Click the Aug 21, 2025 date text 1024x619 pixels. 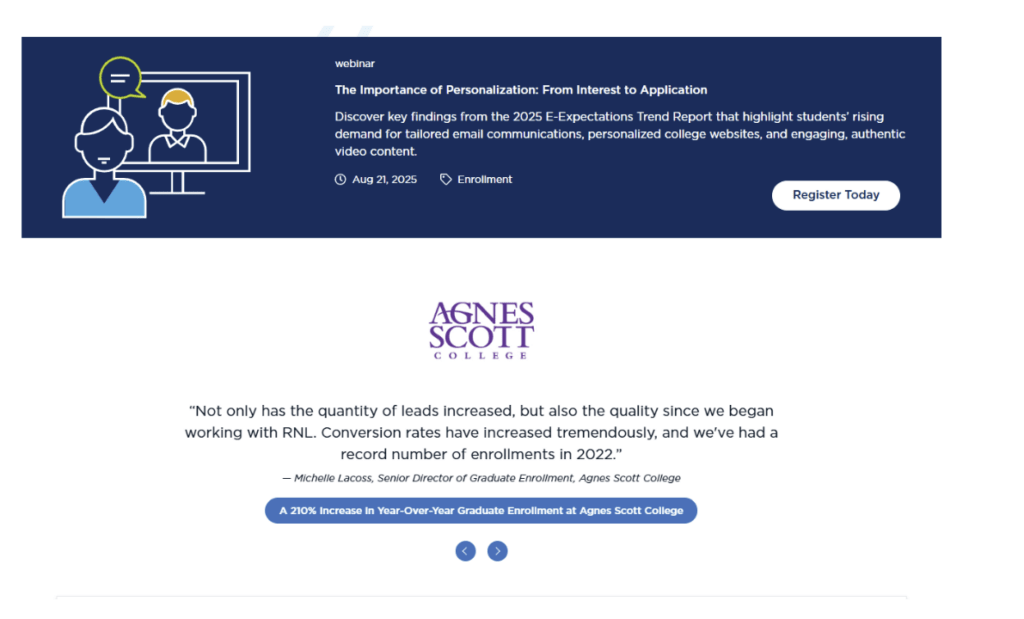coord(384,180)
